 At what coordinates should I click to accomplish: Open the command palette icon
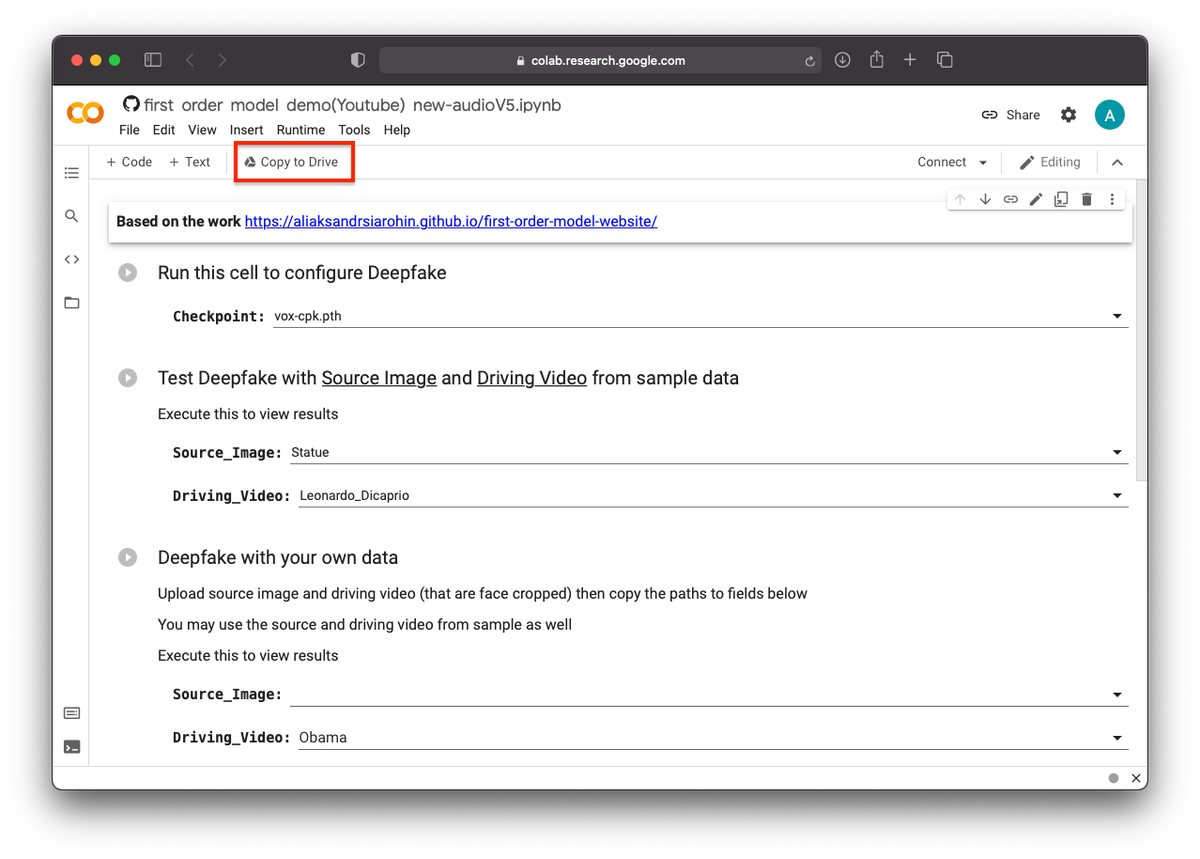tap(71, 713)
